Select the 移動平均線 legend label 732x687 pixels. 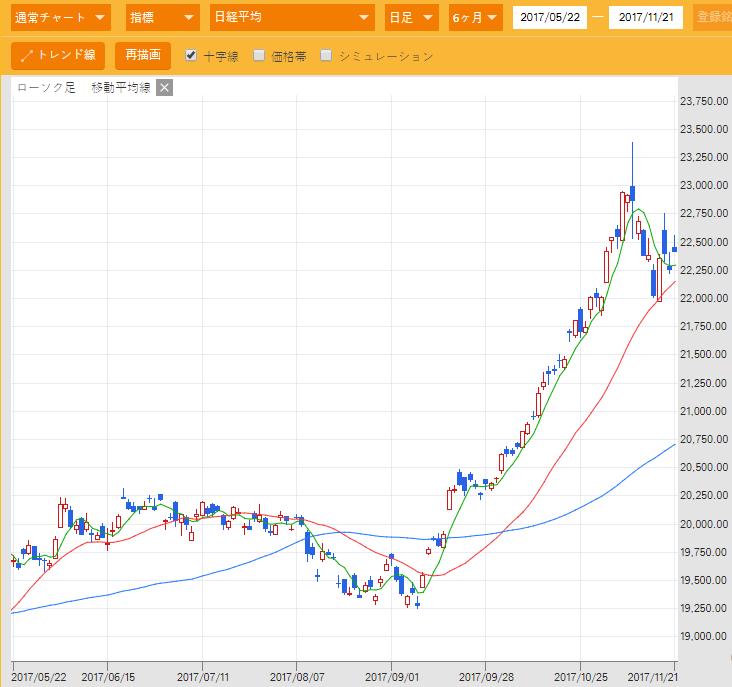[x=120, y=87]
